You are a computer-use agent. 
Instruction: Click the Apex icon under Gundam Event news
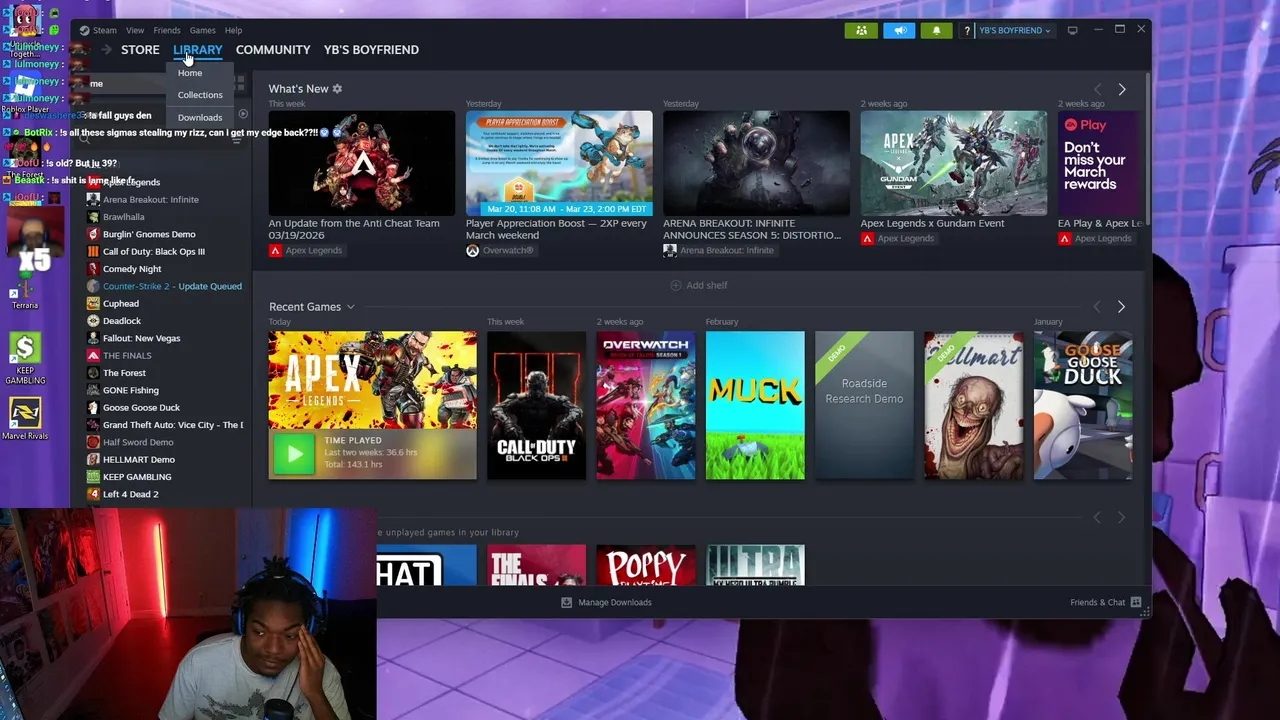(867, 238)
